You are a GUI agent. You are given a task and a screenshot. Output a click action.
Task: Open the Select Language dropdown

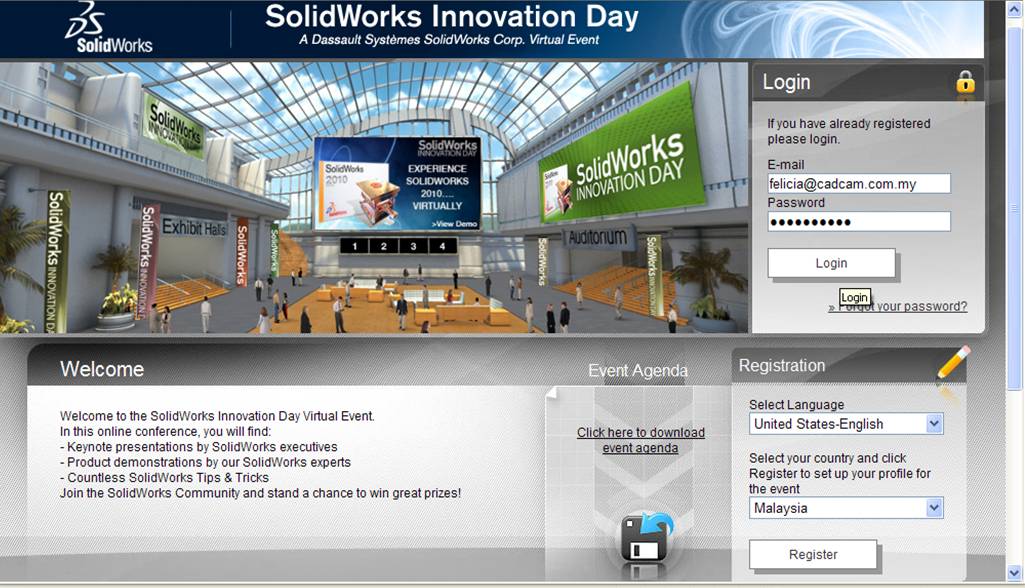tap(846, 424)
